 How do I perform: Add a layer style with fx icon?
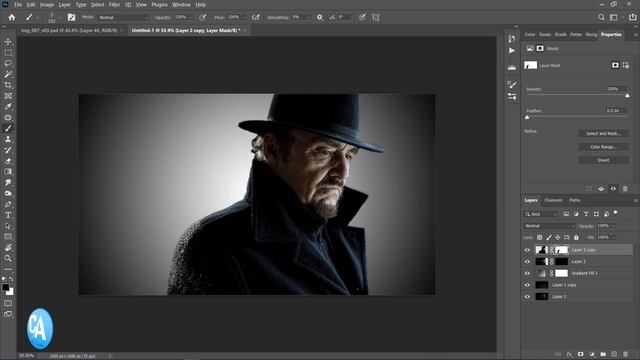coord(569,354)
